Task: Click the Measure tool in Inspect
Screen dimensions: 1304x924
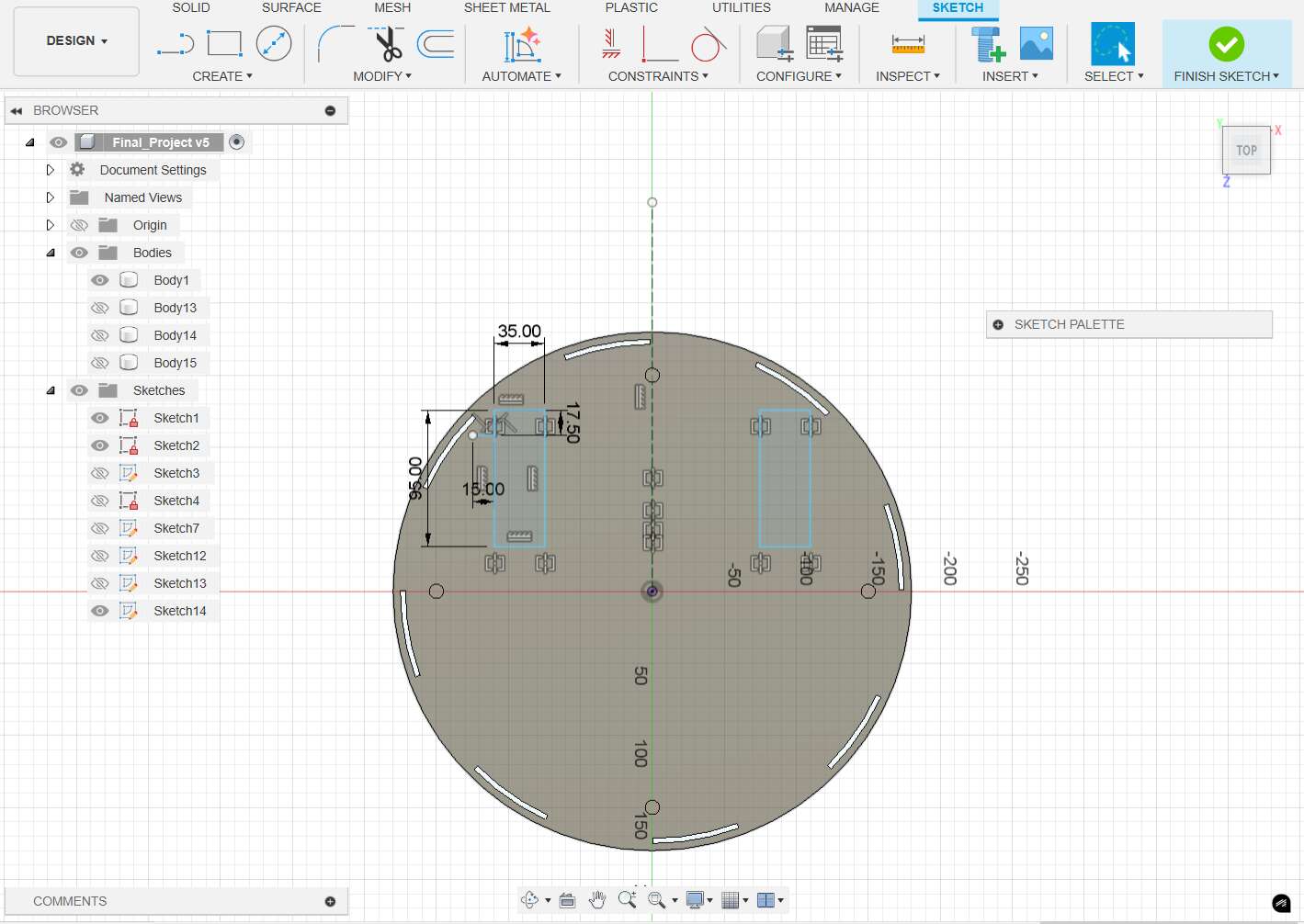Action: click(907, 43)
